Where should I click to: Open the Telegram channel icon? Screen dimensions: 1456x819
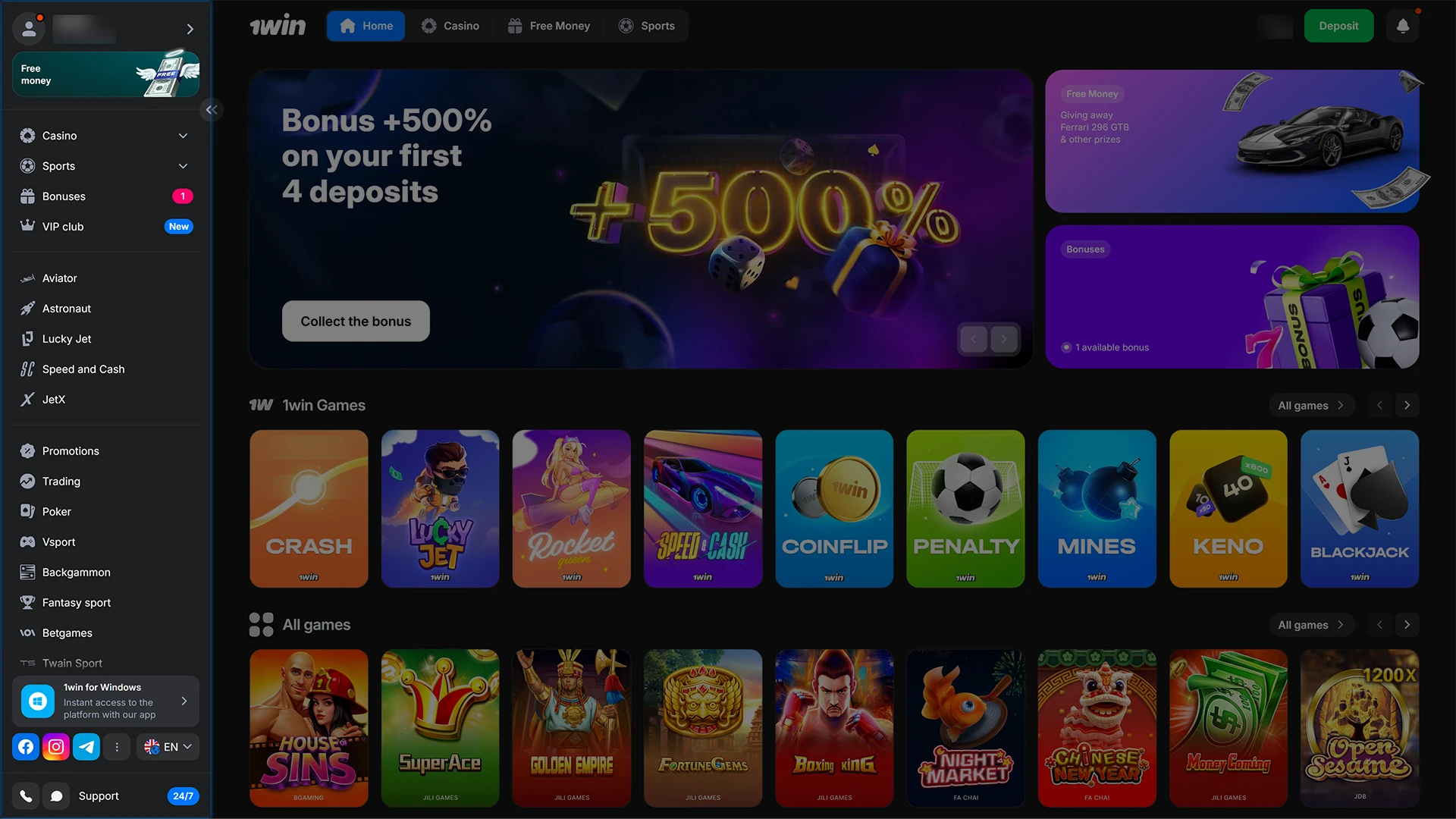click(86, 747)
